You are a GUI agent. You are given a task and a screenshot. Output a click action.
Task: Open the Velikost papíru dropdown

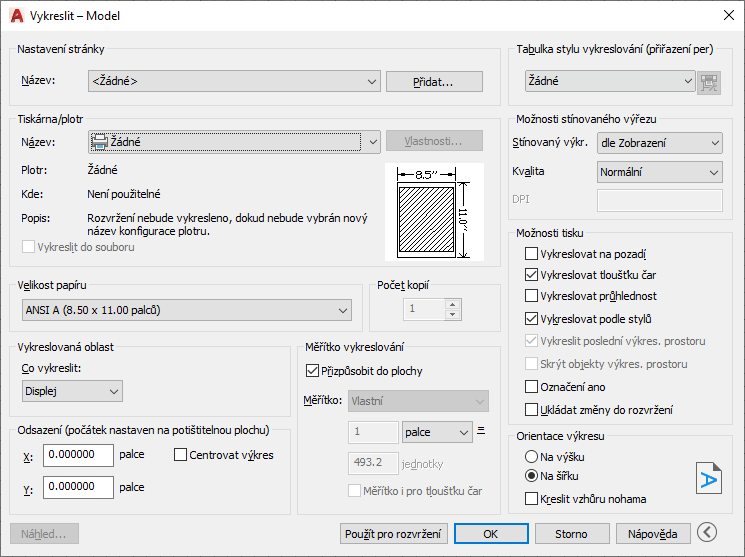(187, 310)
